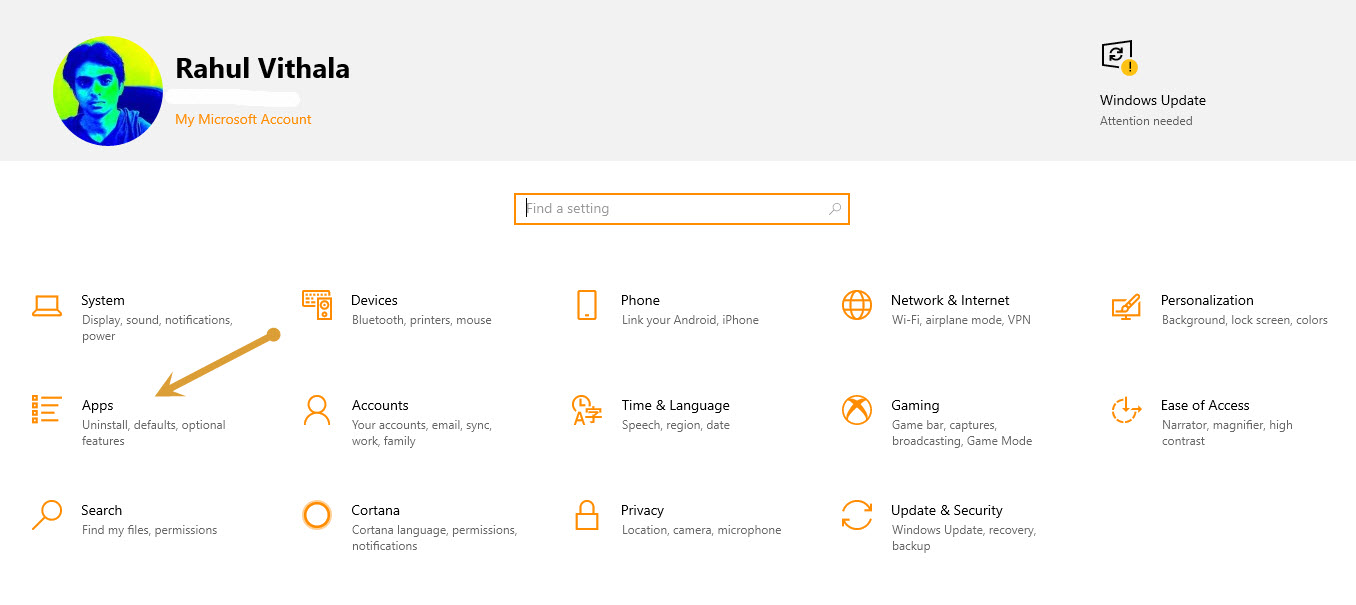Click Narrator, magnifier, high contrast text
Image resolution: width=1356 pixels, height=605 pixels.
point(1227,433)
